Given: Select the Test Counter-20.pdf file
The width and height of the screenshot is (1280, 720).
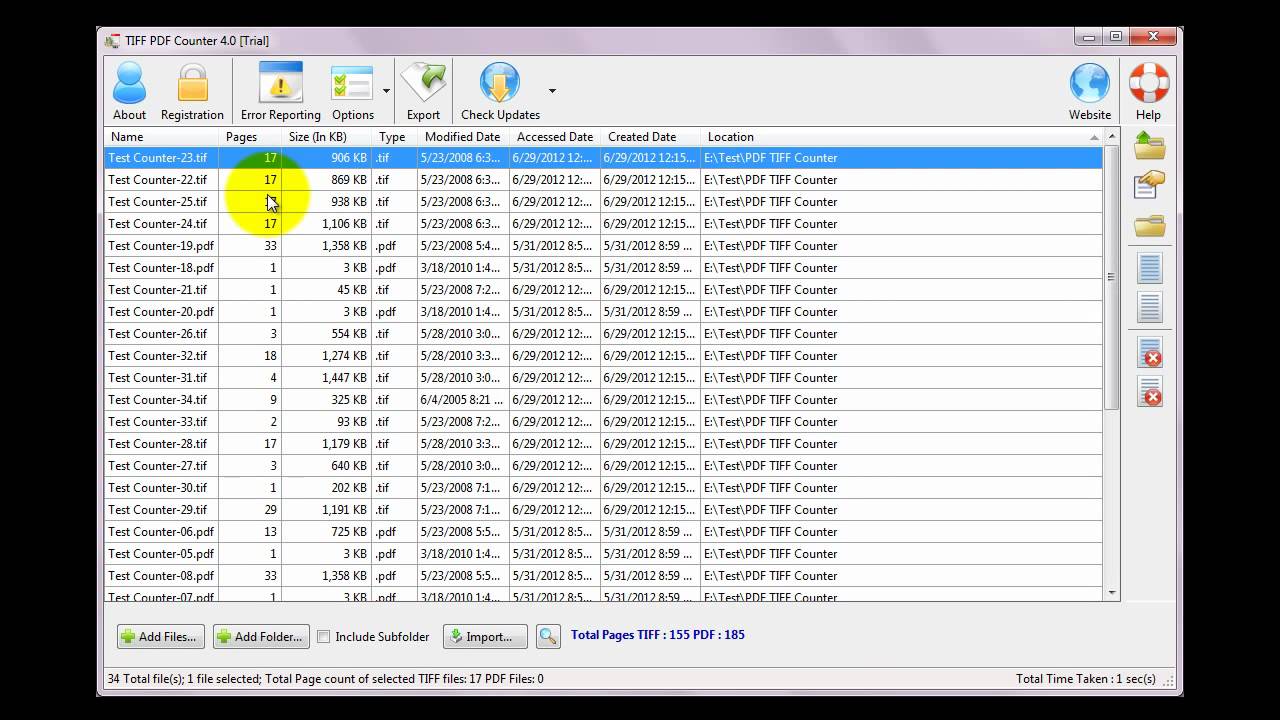Looking at the screenshot, I should [603, 312].
